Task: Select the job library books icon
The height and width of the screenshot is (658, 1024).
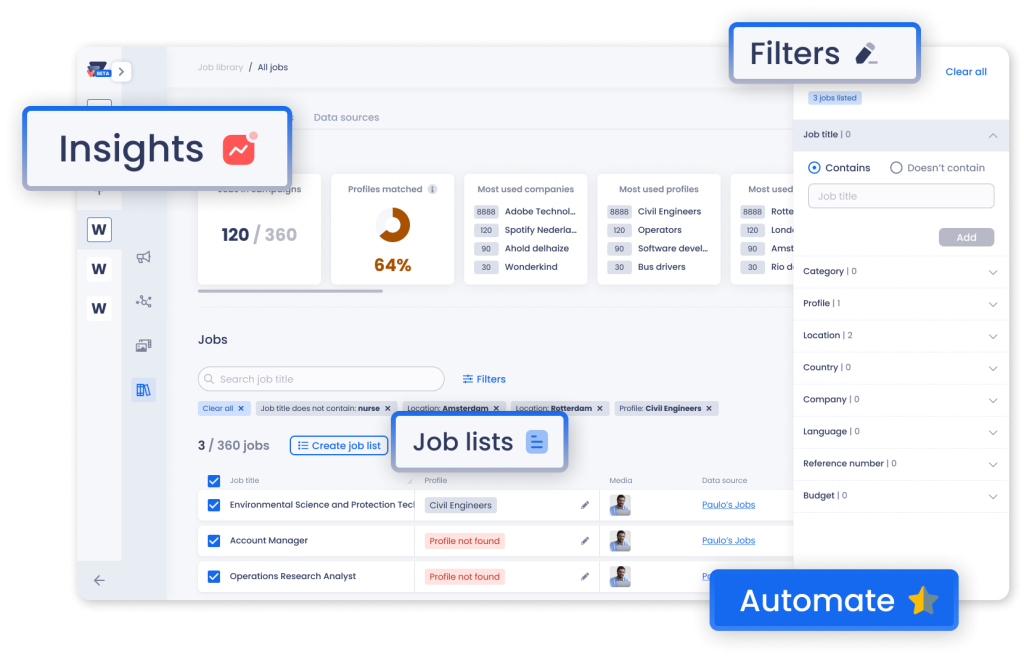Action: click(x=143, y=390)
